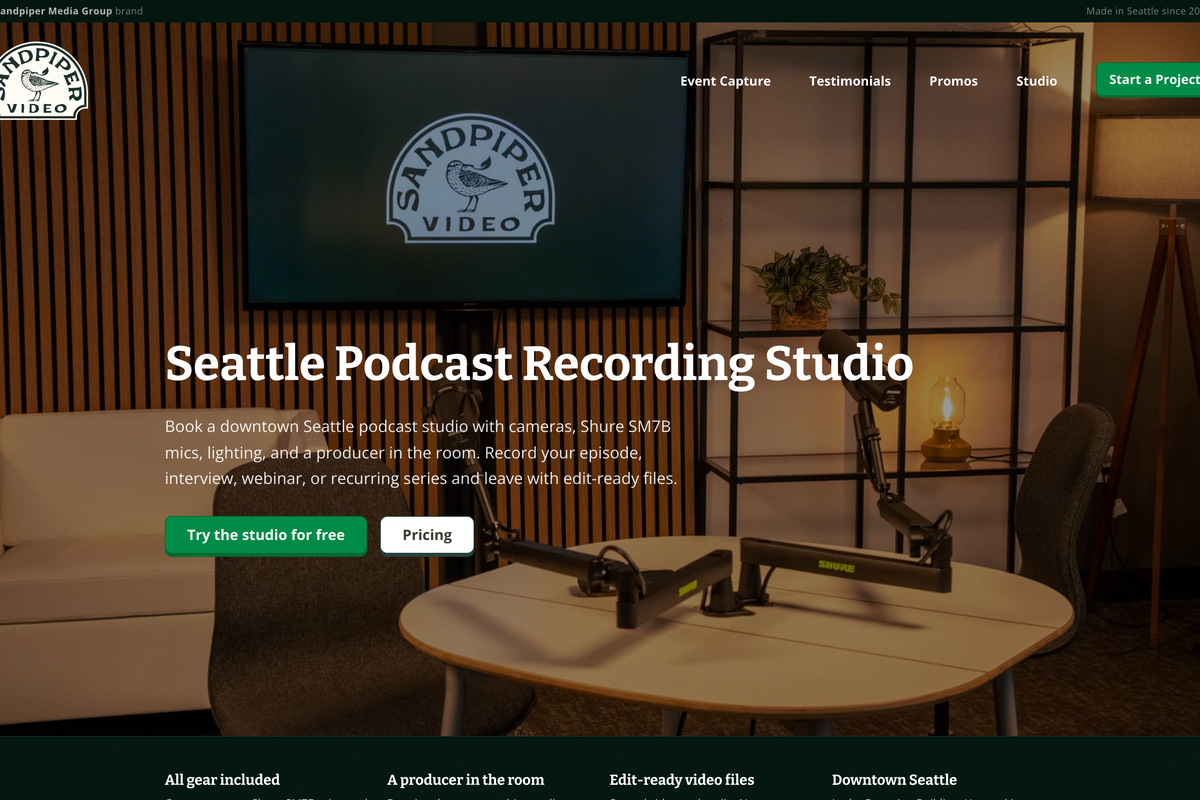Click the 'Downtown Seattle' heading

pyautogui.click(x=894, y=779)
